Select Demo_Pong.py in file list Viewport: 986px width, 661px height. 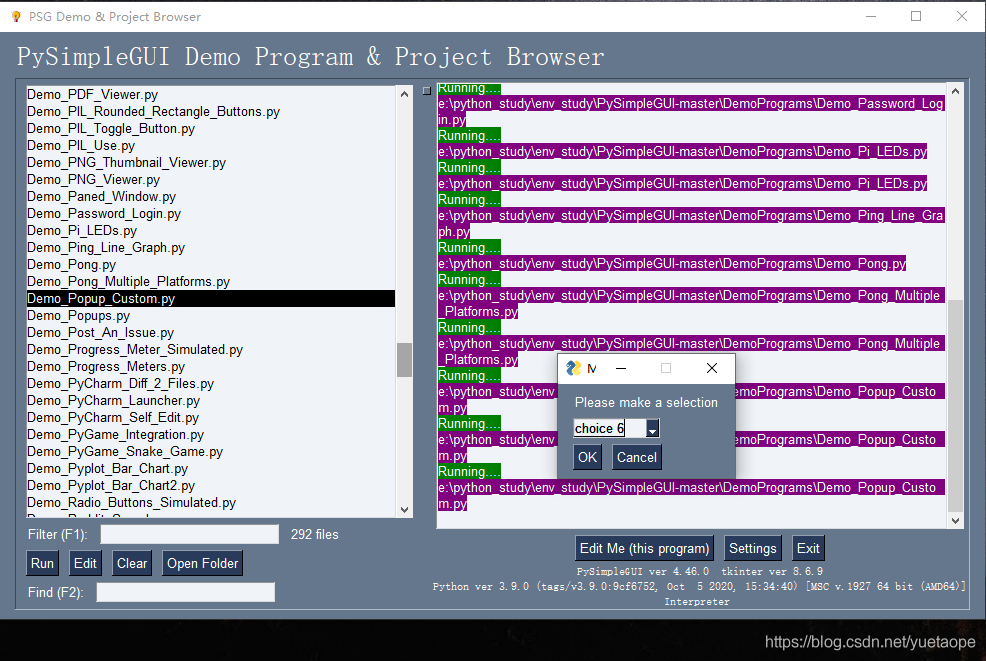(211, 264)
